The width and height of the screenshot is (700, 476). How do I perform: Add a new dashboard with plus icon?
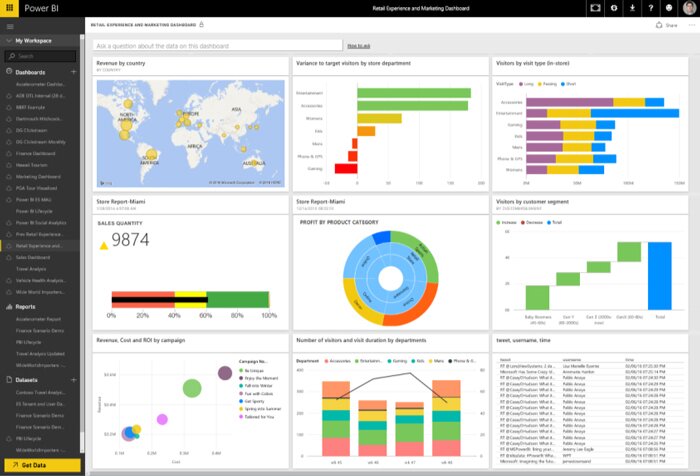click(x=74, y=72)
